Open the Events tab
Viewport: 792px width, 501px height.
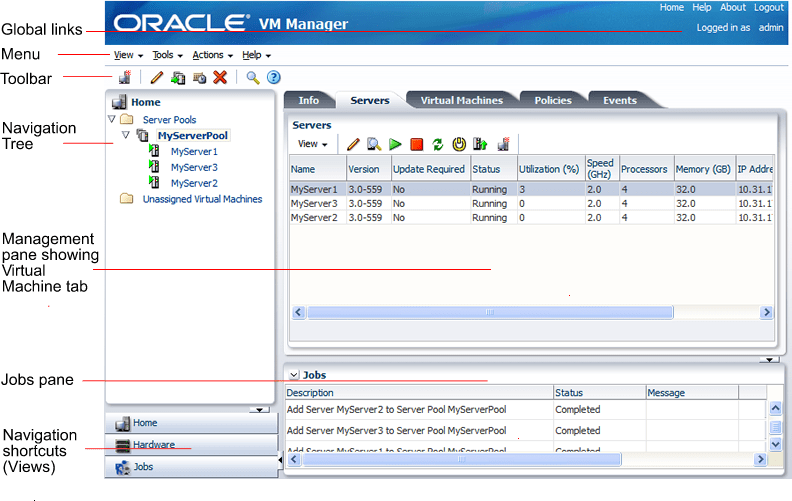coord(620,101)
